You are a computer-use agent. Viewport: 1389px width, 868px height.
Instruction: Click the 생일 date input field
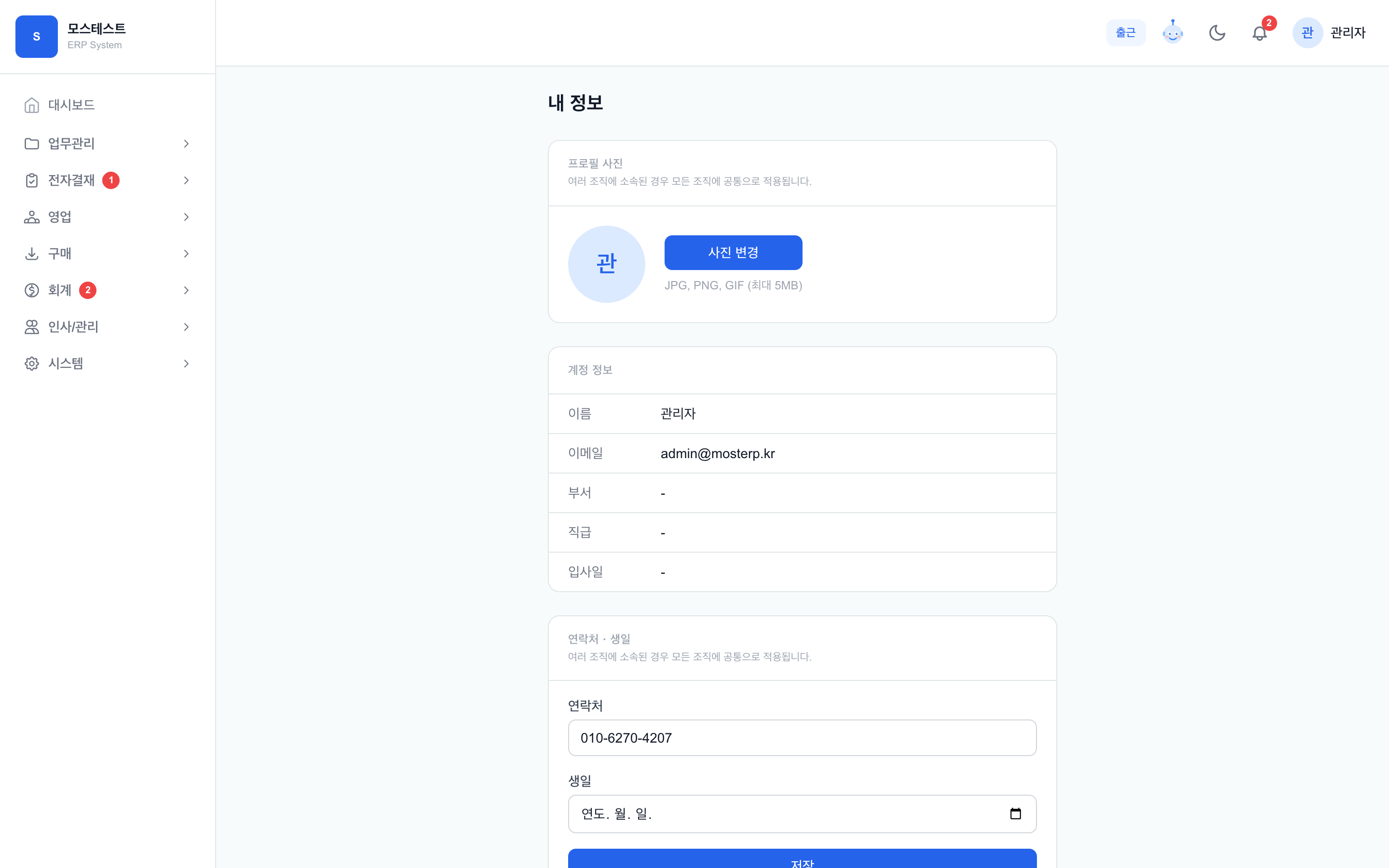(x=802, y=814)
